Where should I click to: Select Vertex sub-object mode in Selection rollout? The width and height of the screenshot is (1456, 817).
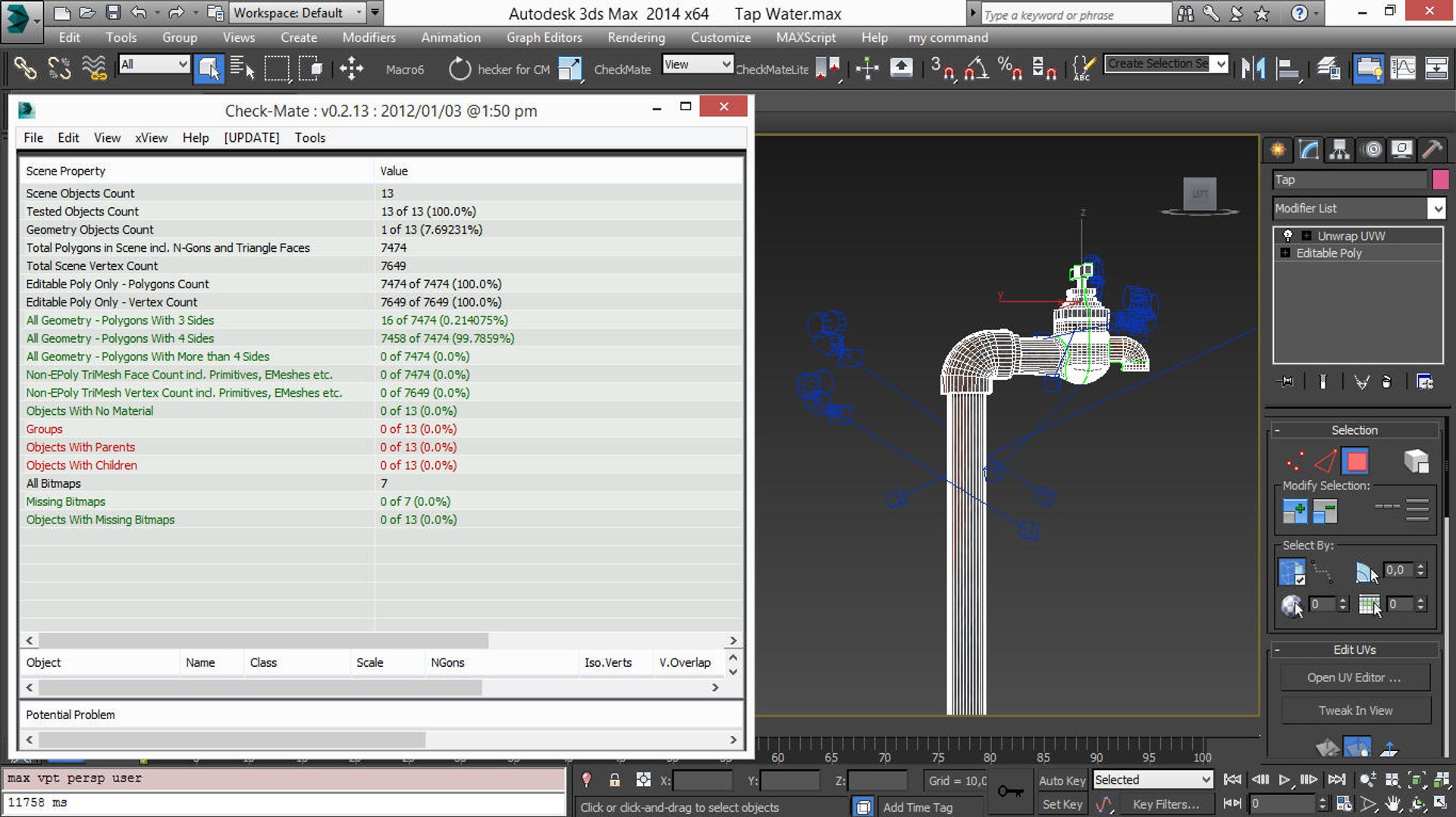tap(1294, 461)
